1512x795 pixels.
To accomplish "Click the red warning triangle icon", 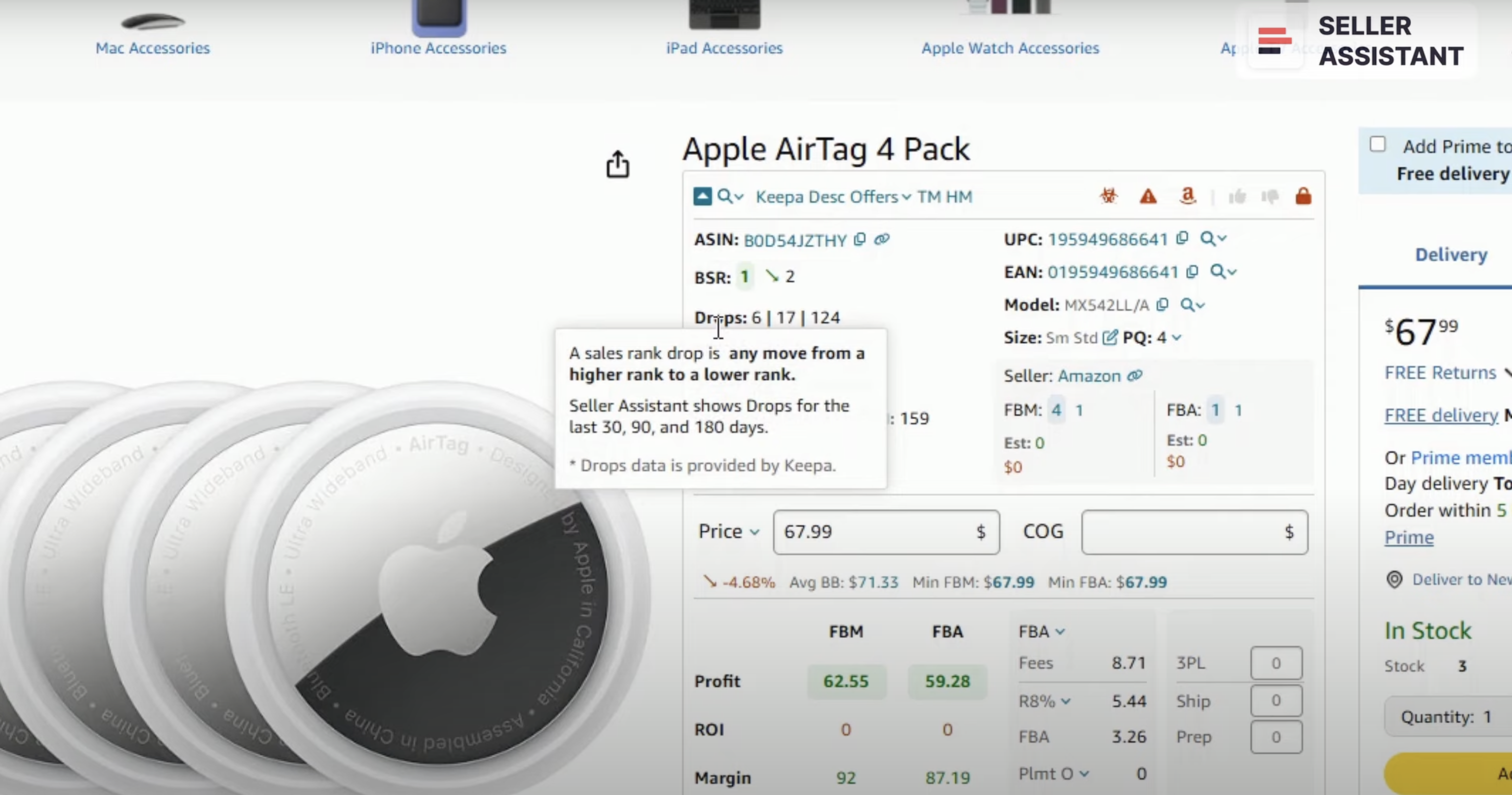I will click(1148, 196).
